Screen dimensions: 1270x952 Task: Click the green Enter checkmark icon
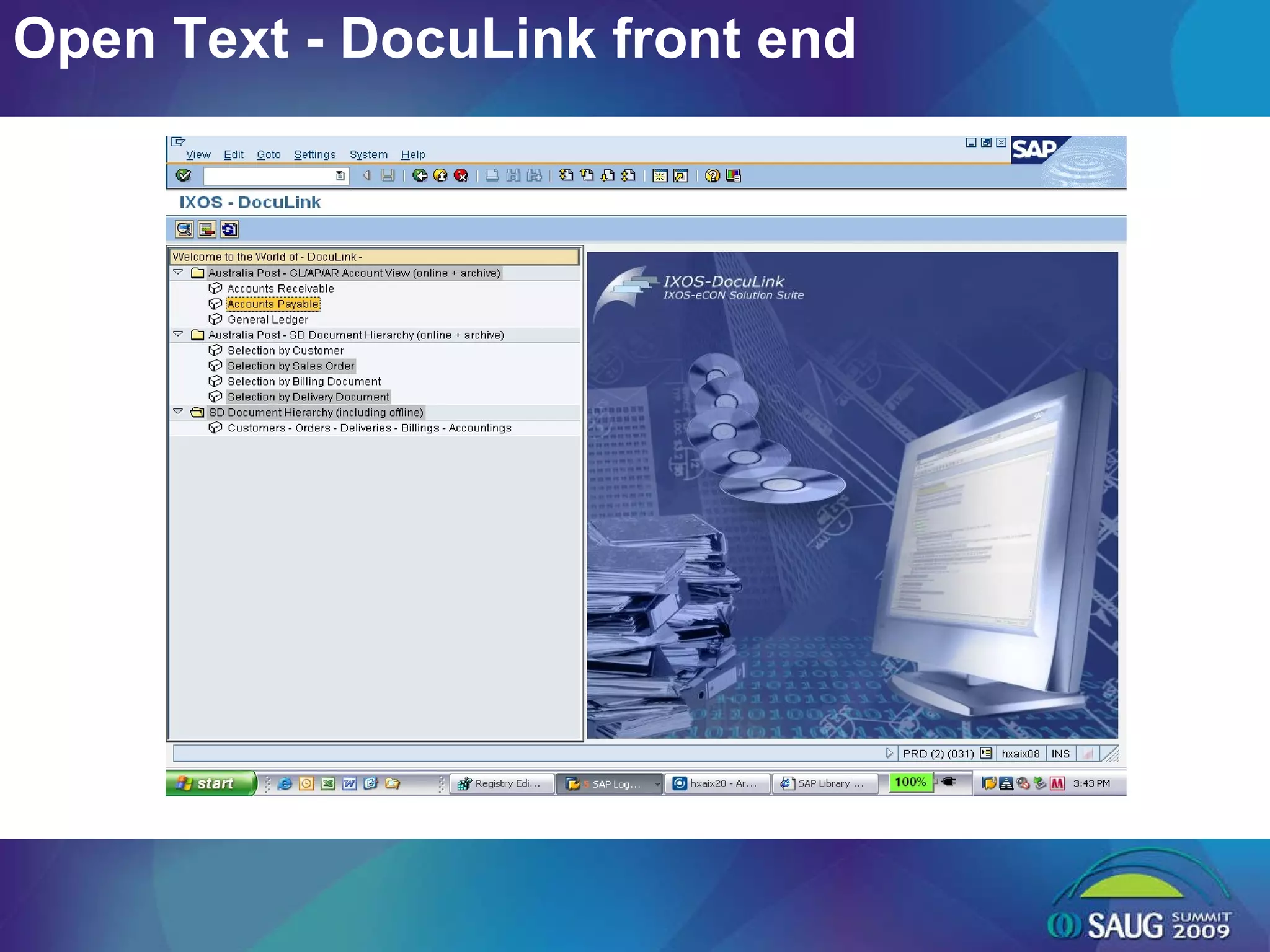[183, 175]
